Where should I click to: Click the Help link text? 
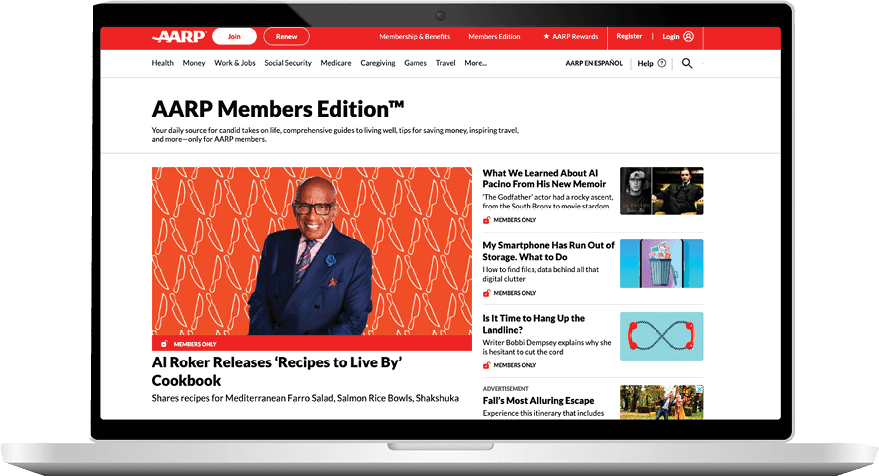point(645,63)
